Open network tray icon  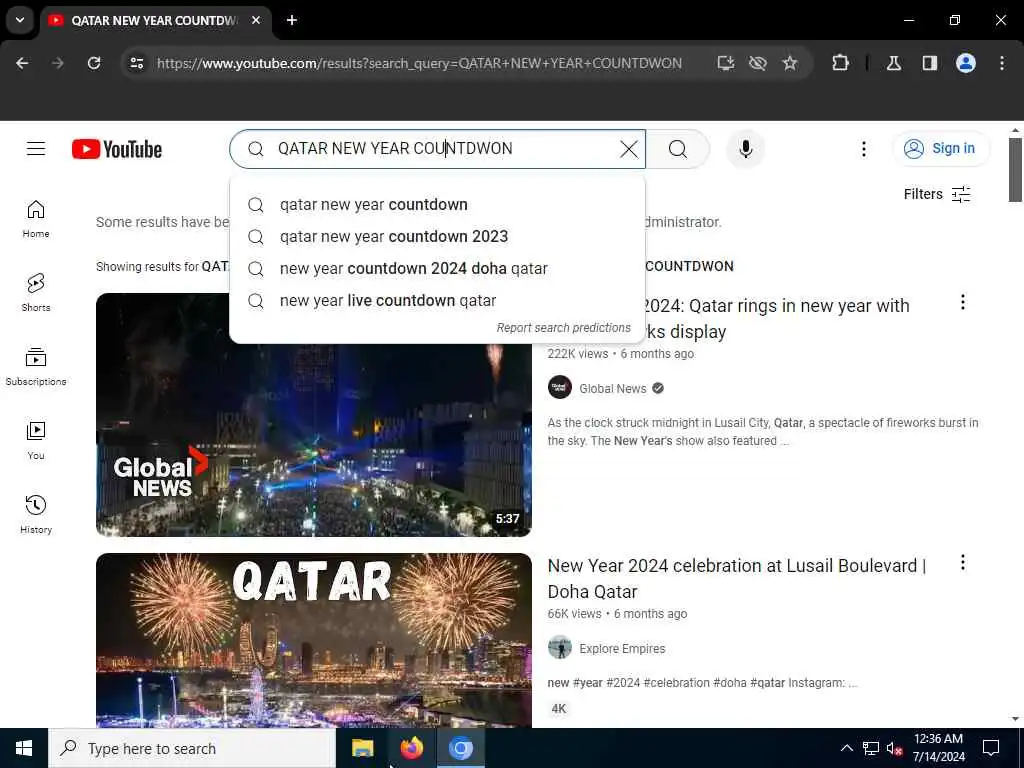871,748
